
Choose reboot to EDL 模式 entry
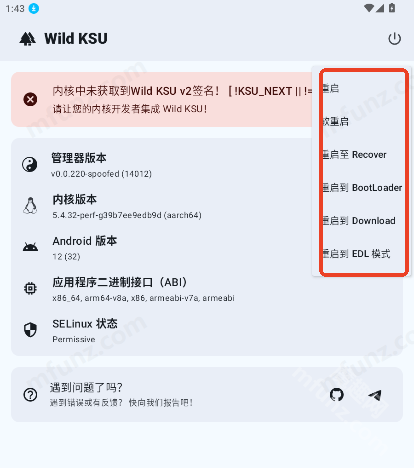(x=362, y=253)
